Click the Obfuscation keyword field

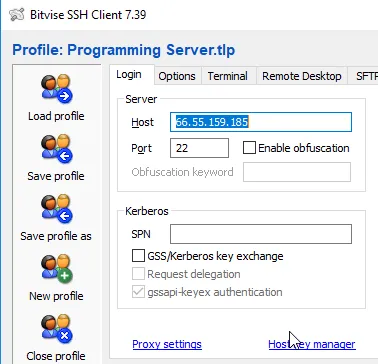(297, 172)
